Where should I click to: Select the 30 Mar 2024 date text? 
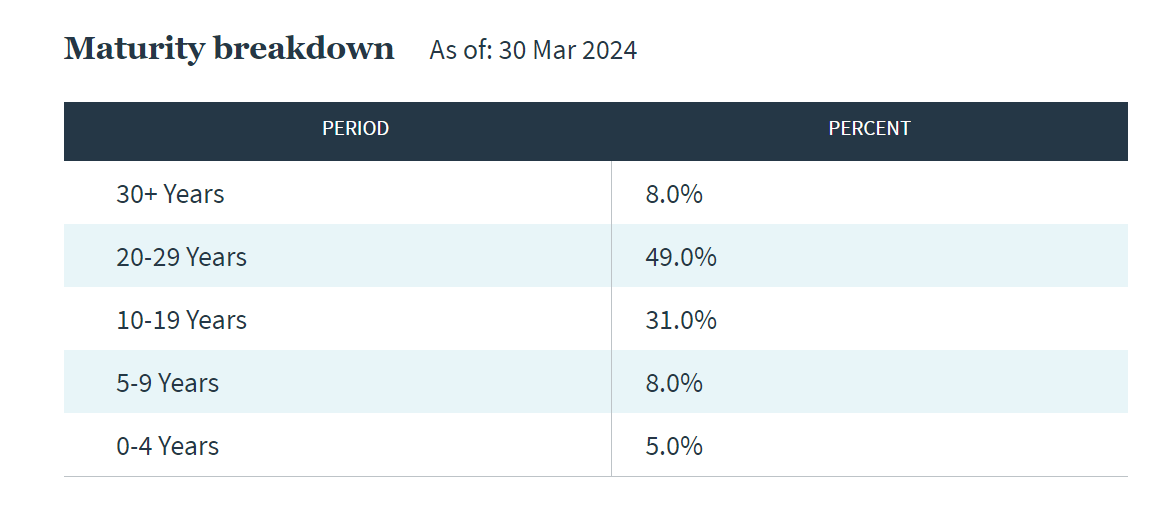[x=567, y=50]
